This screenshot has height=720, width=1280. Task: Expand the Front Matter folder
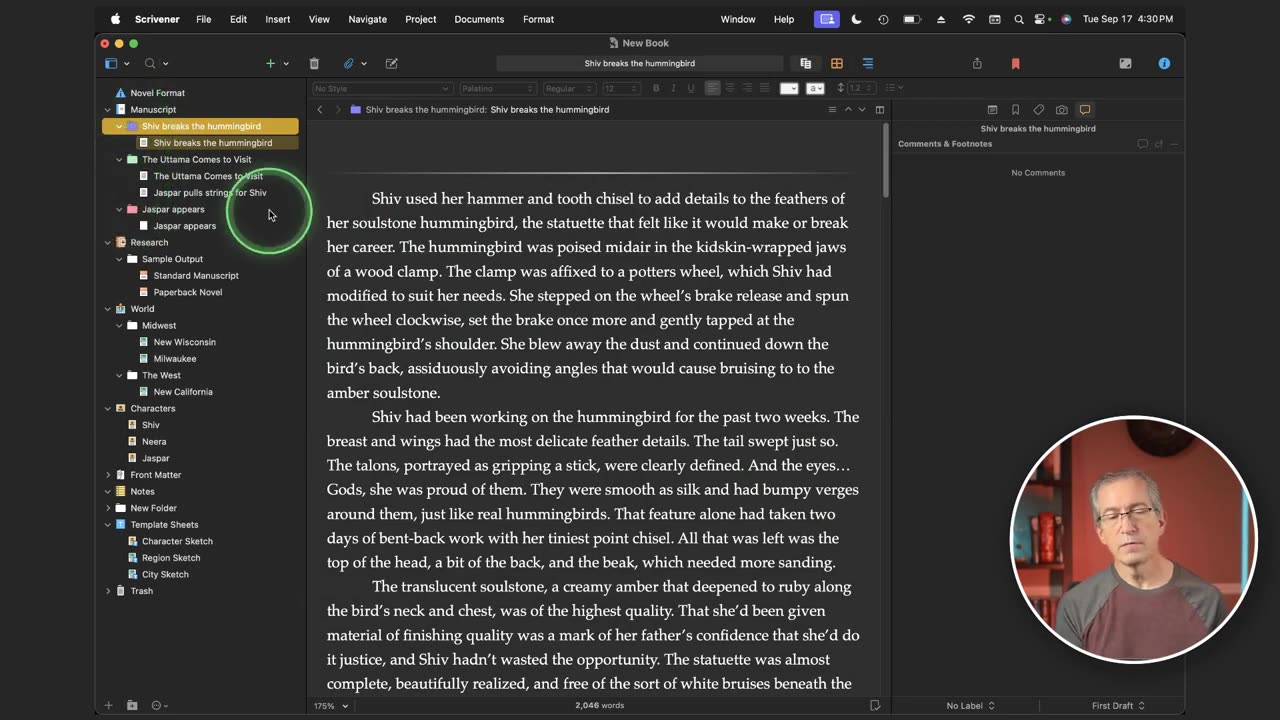coord(108,475)
